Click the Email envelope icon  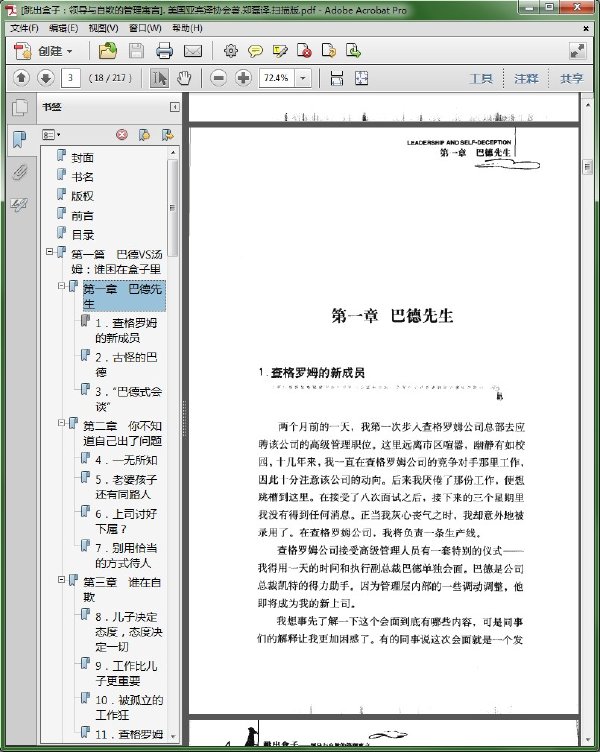pos(193,51)
